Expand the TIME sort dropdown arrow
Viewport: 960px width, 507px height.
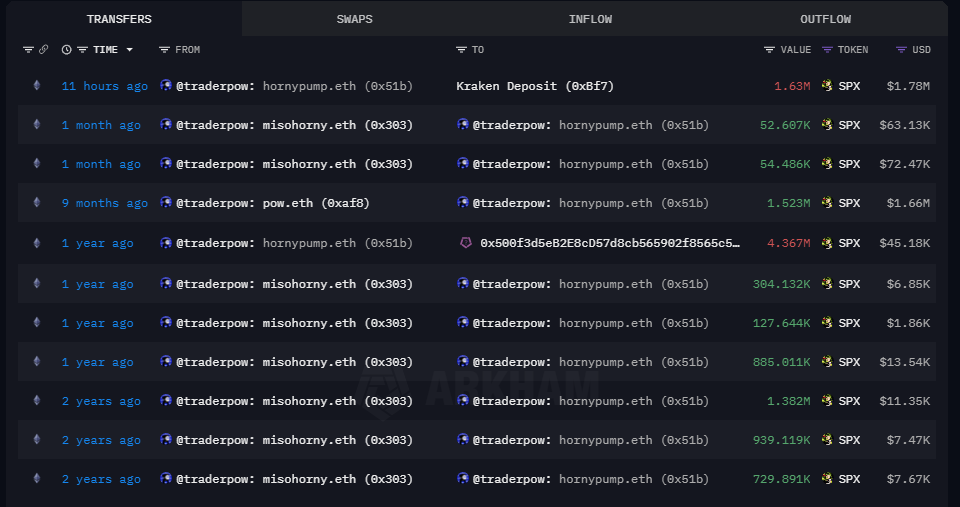(x=129, y=50)
